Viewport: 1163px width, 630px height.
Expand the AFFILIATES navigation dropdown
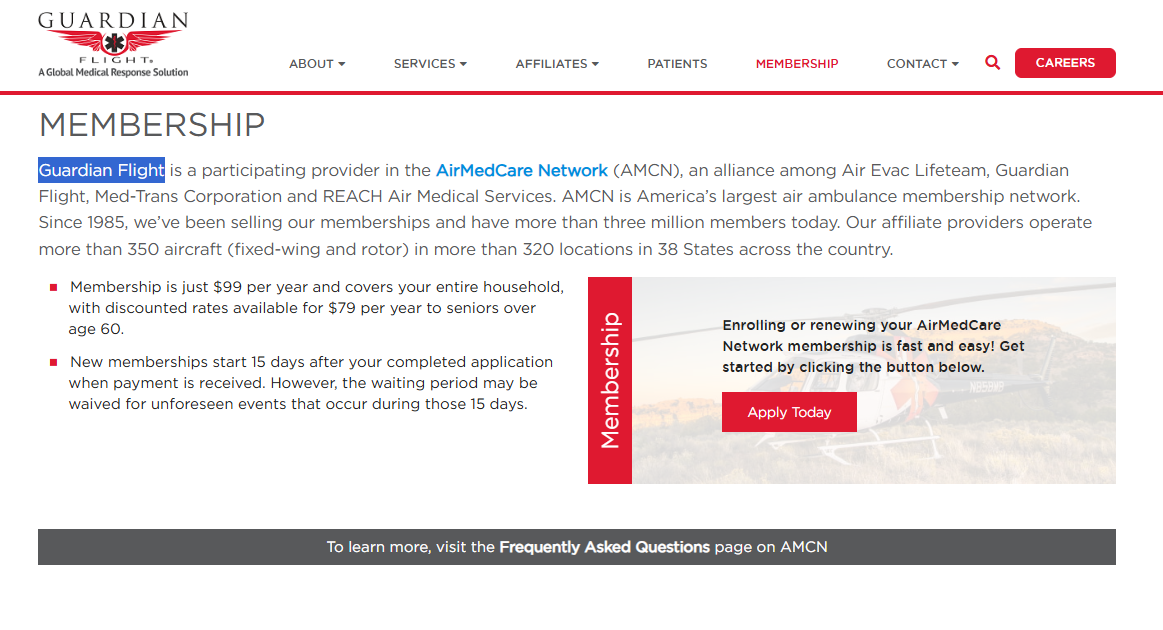557,64
